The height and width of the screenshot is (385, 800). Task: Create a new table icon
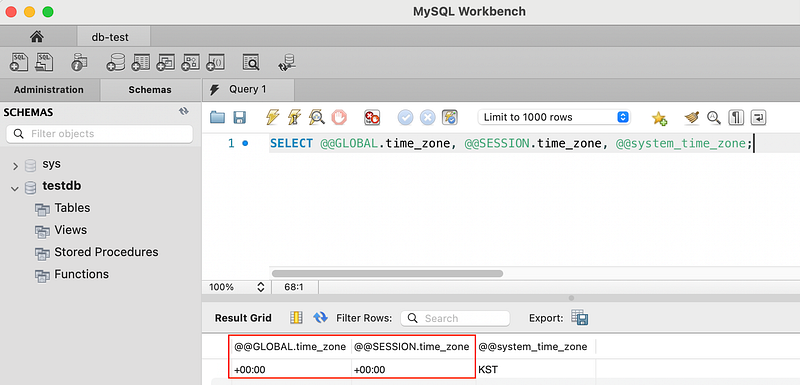tap(140, 62)
